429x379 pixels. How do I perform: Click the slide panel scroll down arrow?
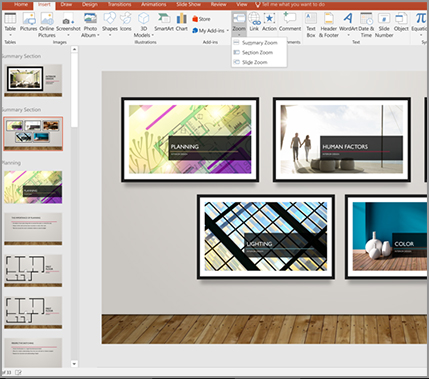click(74, 364)
